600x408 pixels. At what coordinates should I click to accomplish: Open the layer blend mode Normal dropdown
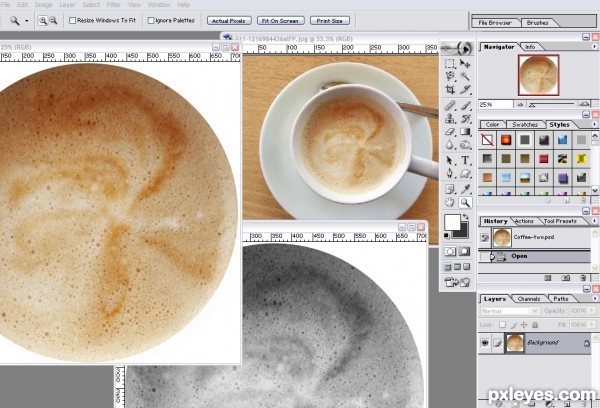510,311
